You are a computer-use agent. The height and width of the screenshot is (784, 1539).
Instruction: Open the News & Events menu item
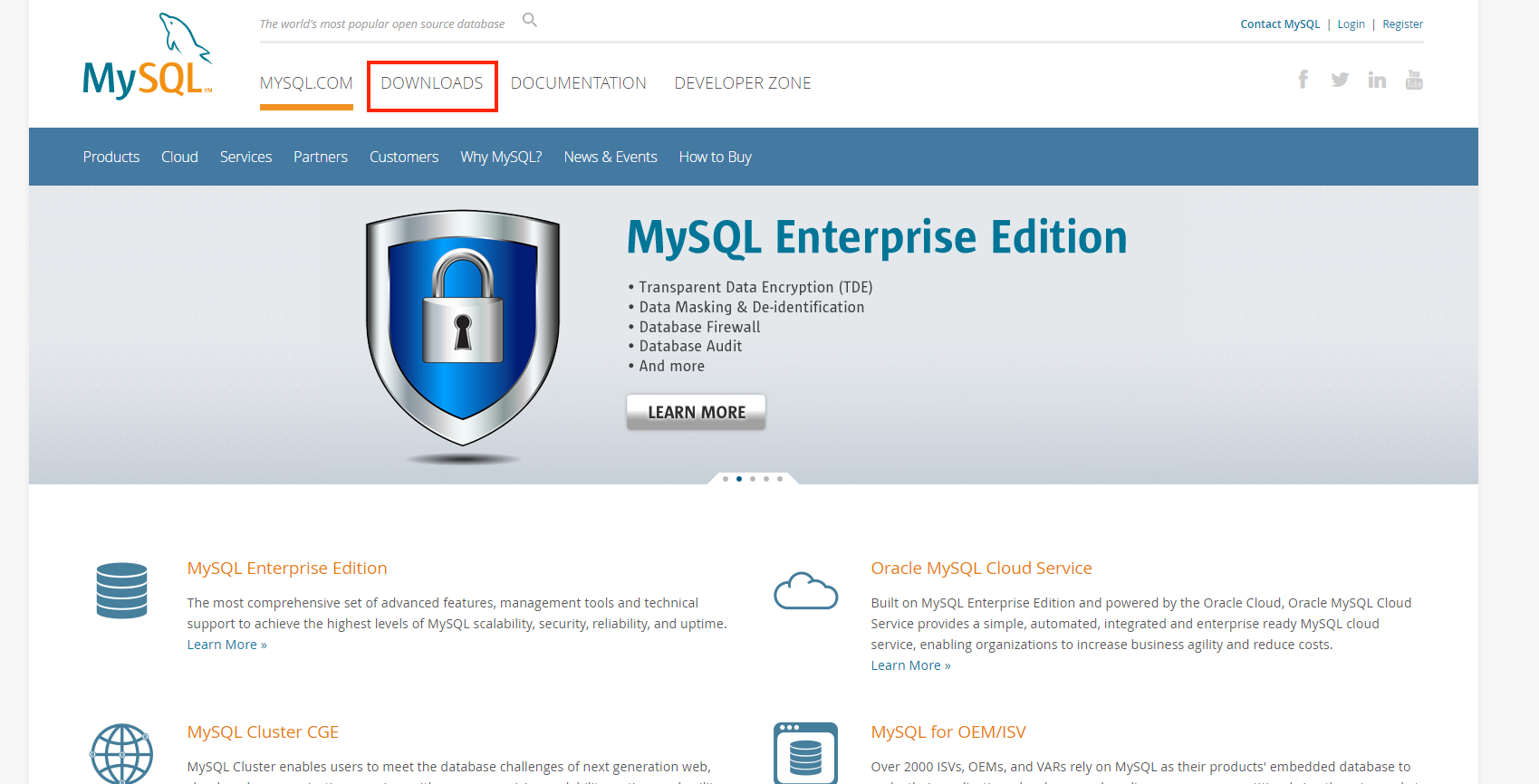point(611,157)
